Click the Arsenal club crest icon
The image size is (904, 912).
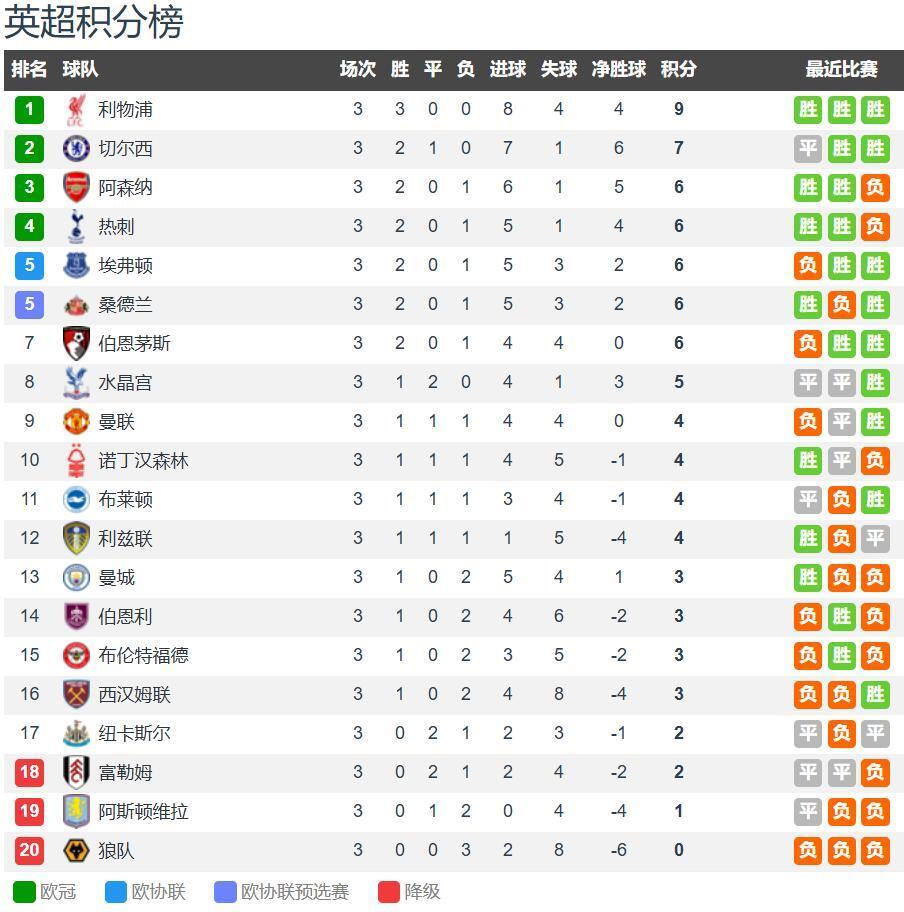pyautogui.click(x=76, y=187)
